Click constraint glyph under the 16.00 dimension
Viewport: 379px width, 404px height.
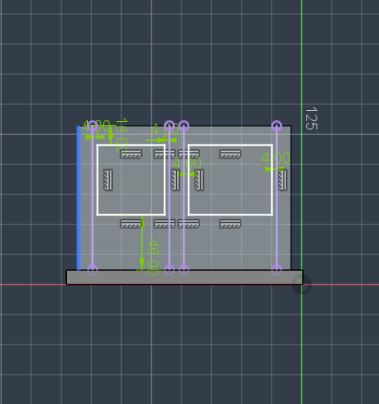pos(131,154)
